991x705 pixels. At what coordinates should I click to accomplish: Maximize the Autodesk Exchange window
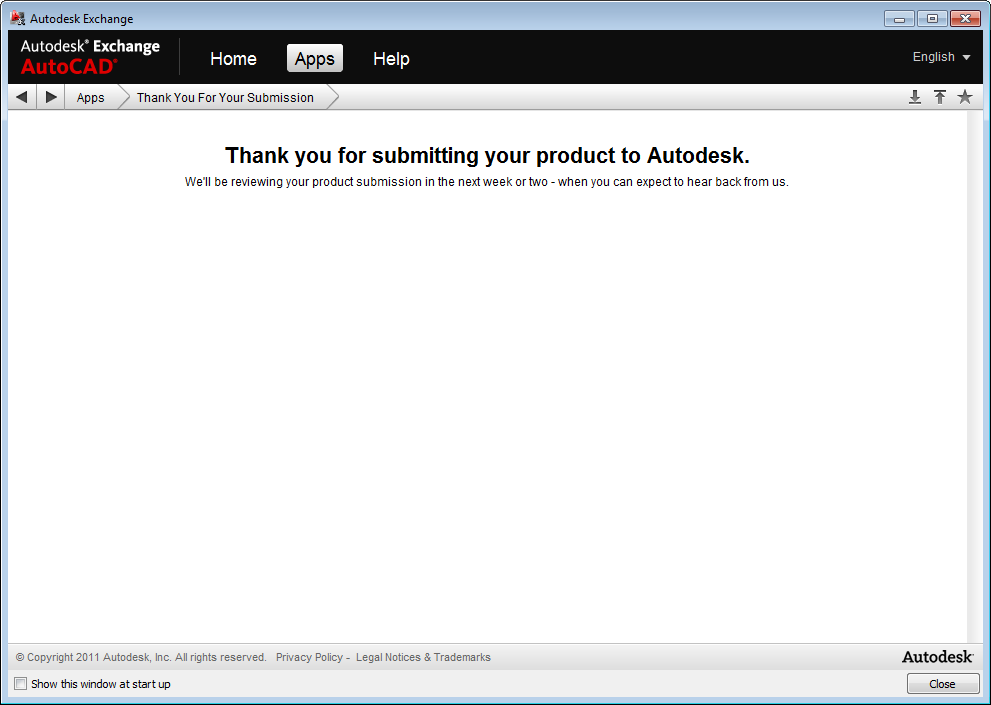932,18
